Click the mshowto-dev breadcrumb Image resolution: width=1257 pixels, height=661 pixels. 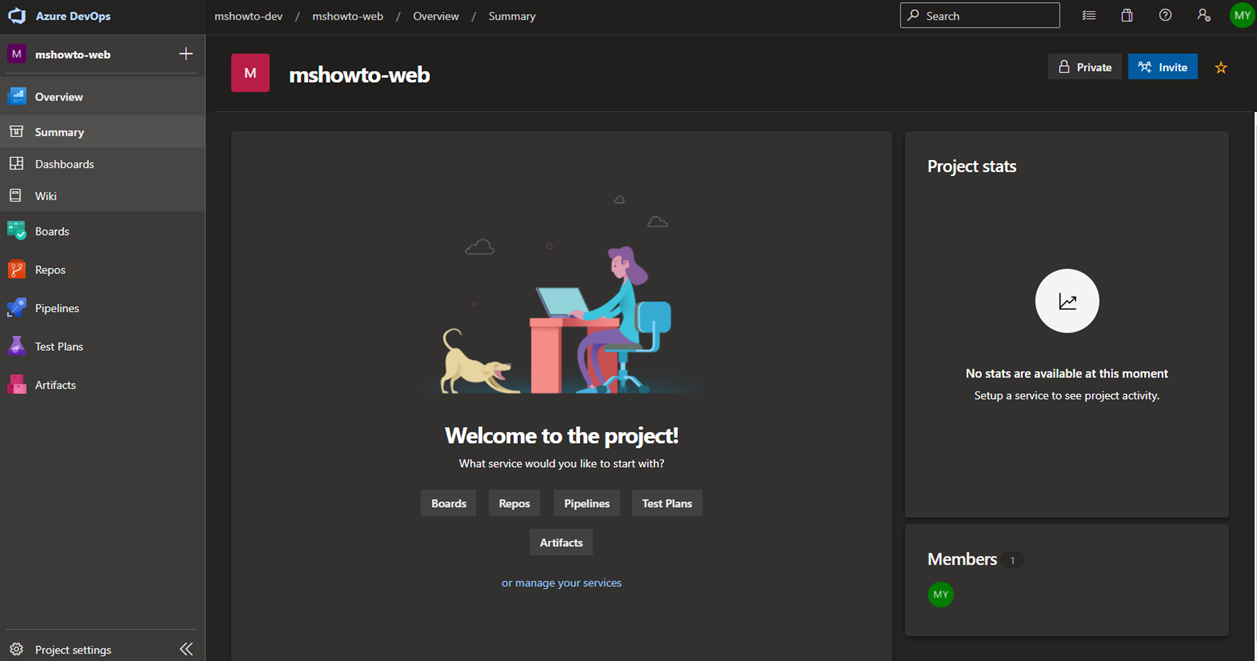tap(248, 16)
